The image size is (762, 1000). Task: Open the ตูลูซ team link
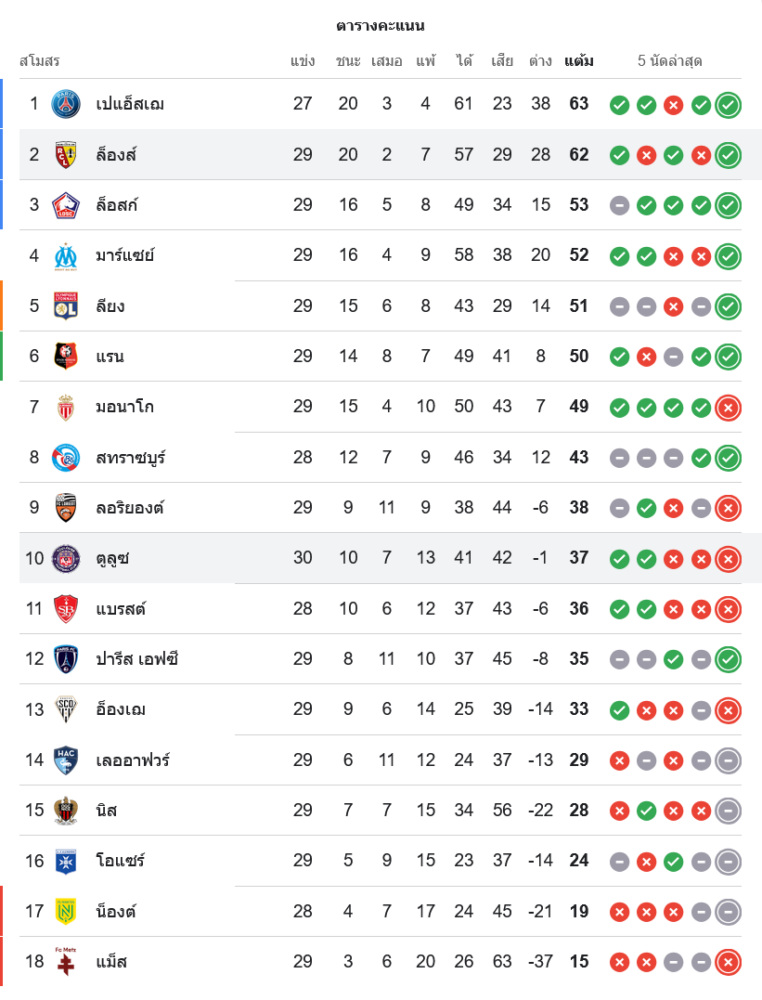coord(112,558)
